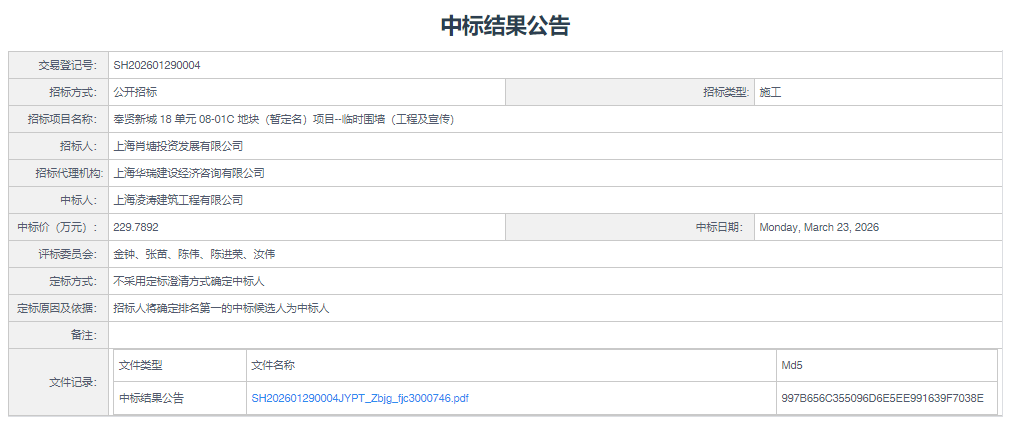The height and width of the screenshot is (422, 1010).
Task: Click the winning bid price 229.7892
Action: coord(136,227)
